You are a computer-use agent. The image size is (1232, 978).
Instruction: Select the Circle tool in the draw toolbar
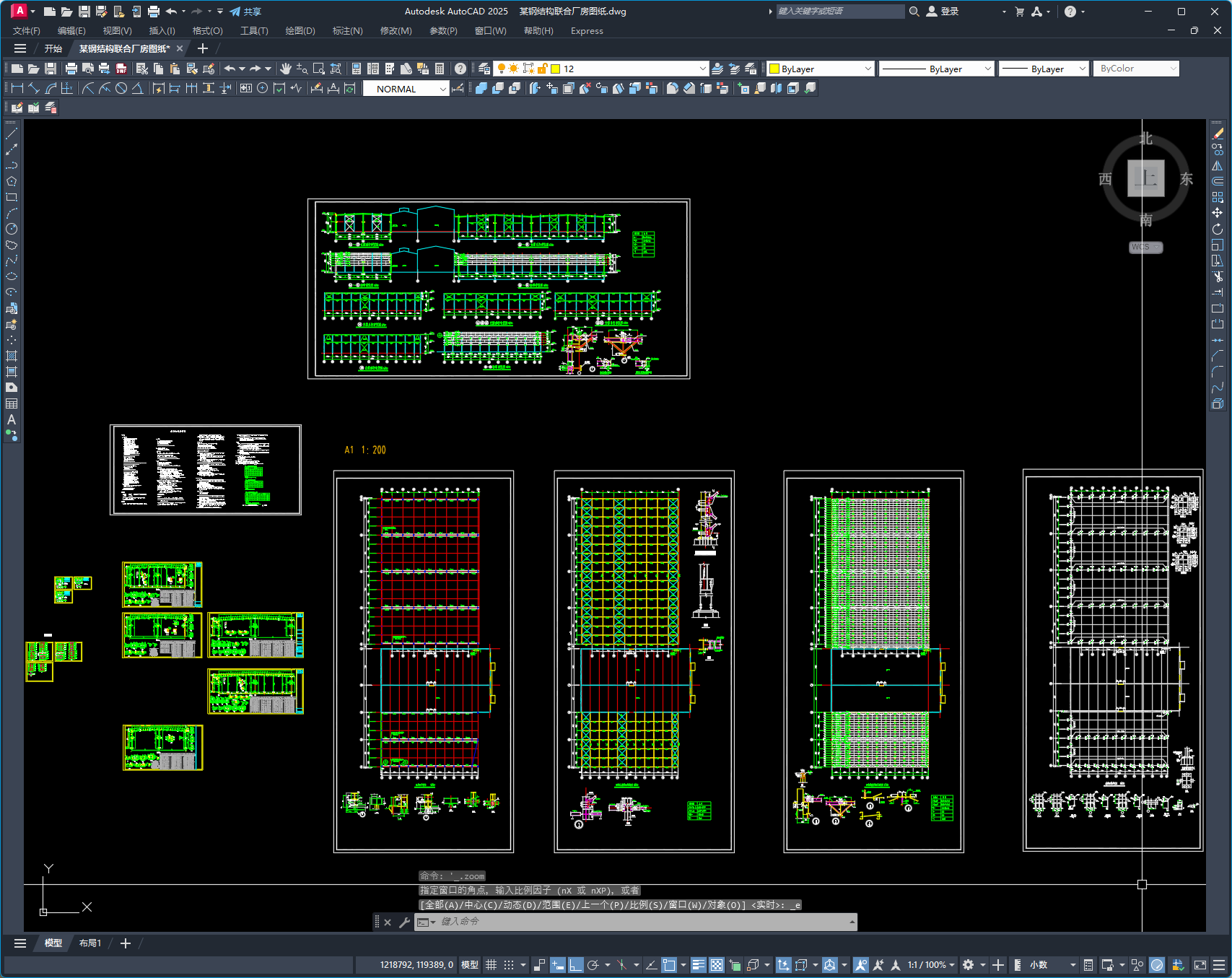[x=12, y=229]
